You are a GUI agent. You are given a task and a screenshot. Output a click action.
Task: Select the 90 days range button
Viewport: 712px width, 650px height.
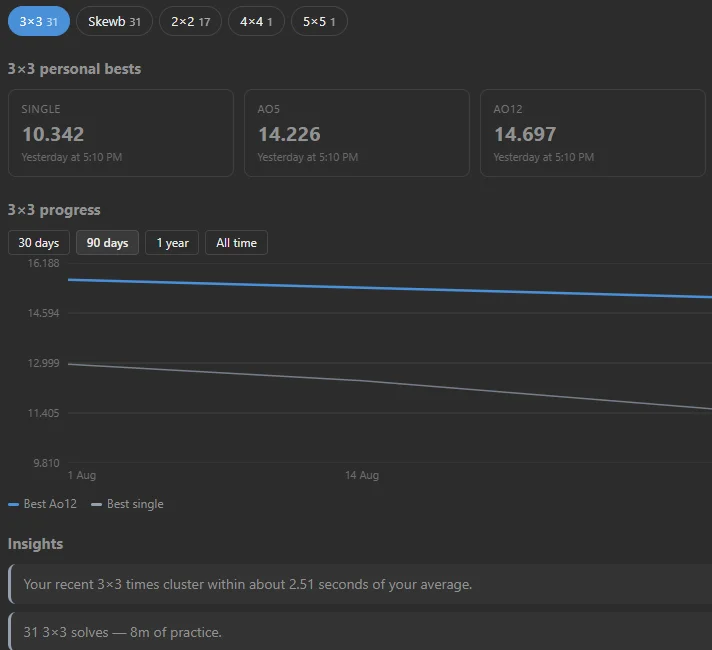tap(107, 243)
